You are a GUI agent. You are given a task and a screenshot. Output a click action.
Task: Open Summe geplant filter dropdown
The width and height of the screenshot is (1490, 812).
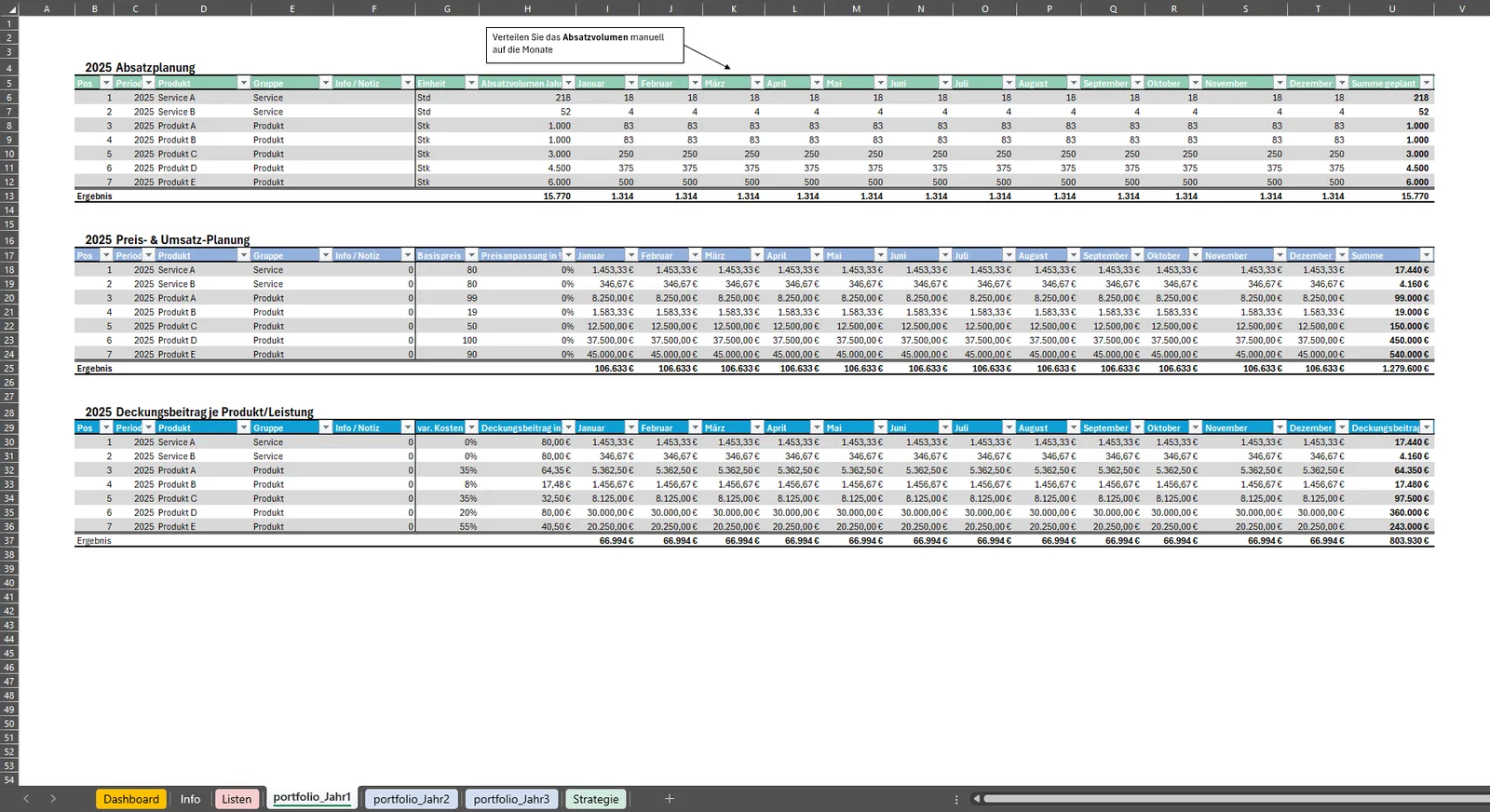[1426, 84]
